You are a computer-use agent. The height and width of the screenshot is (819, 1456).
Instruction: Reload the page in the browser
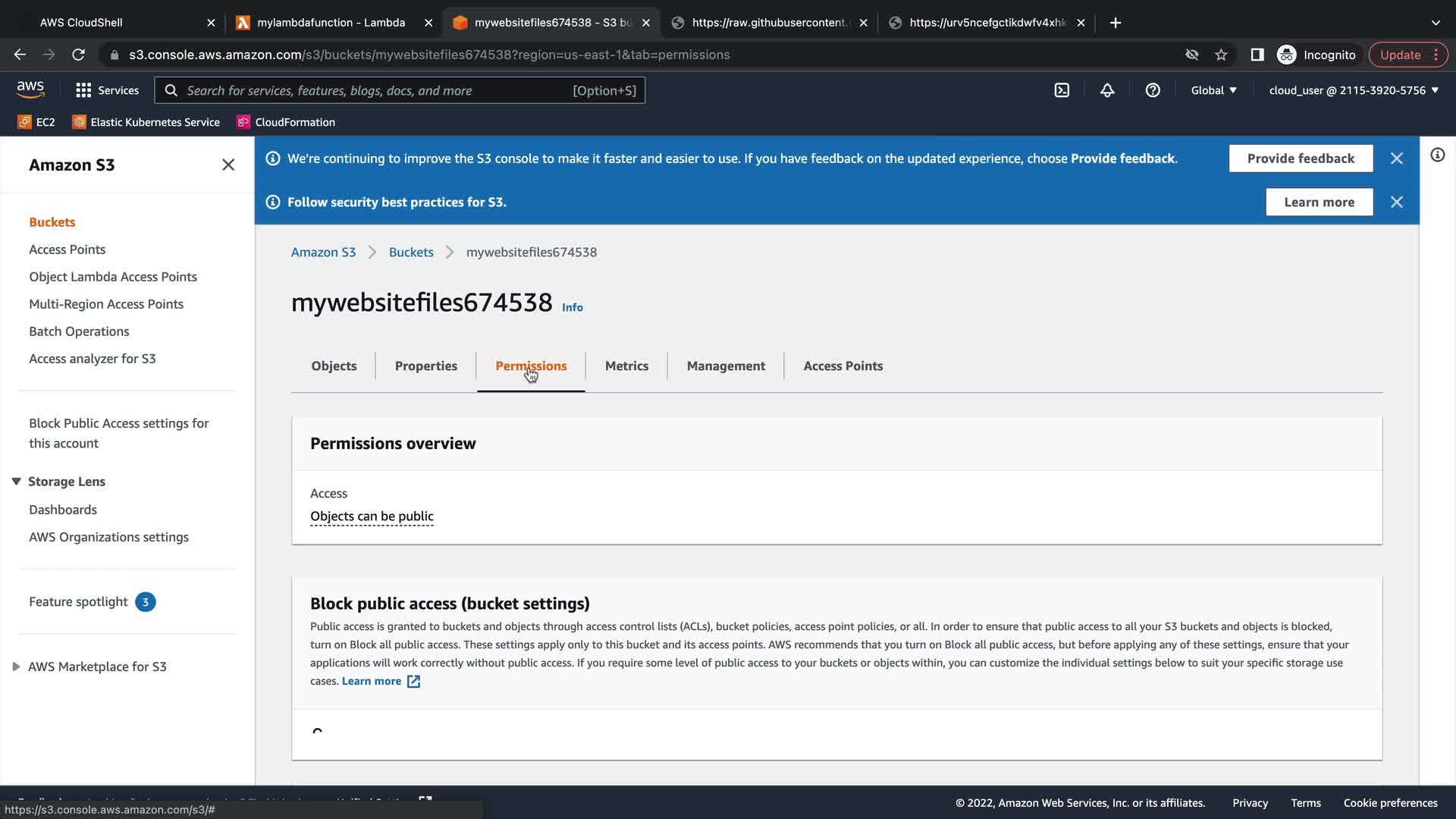pos(78,55)
